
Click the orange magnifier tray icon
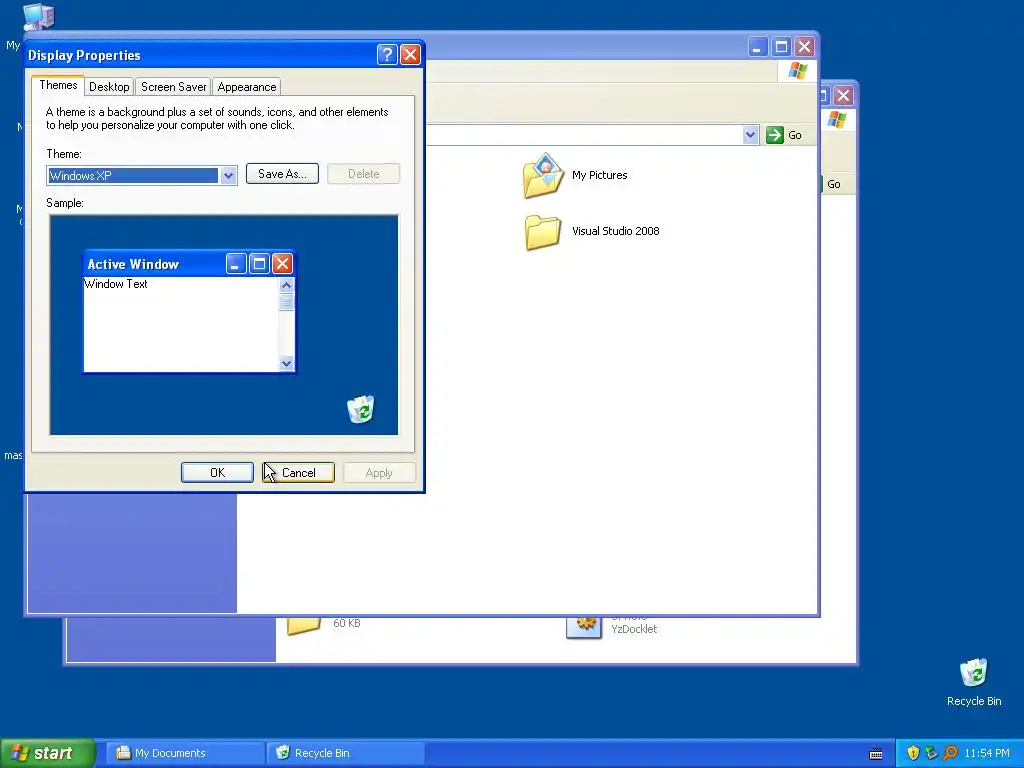[950, 753]
